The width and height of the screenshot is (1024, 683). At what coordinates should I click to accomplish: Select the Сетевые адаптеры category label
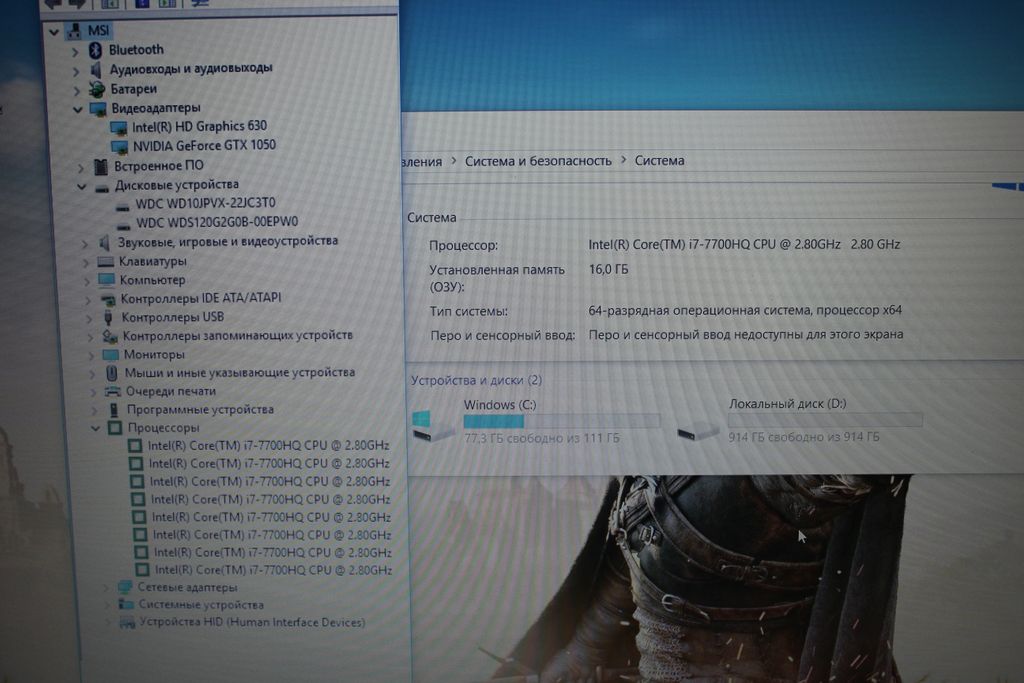187,588
